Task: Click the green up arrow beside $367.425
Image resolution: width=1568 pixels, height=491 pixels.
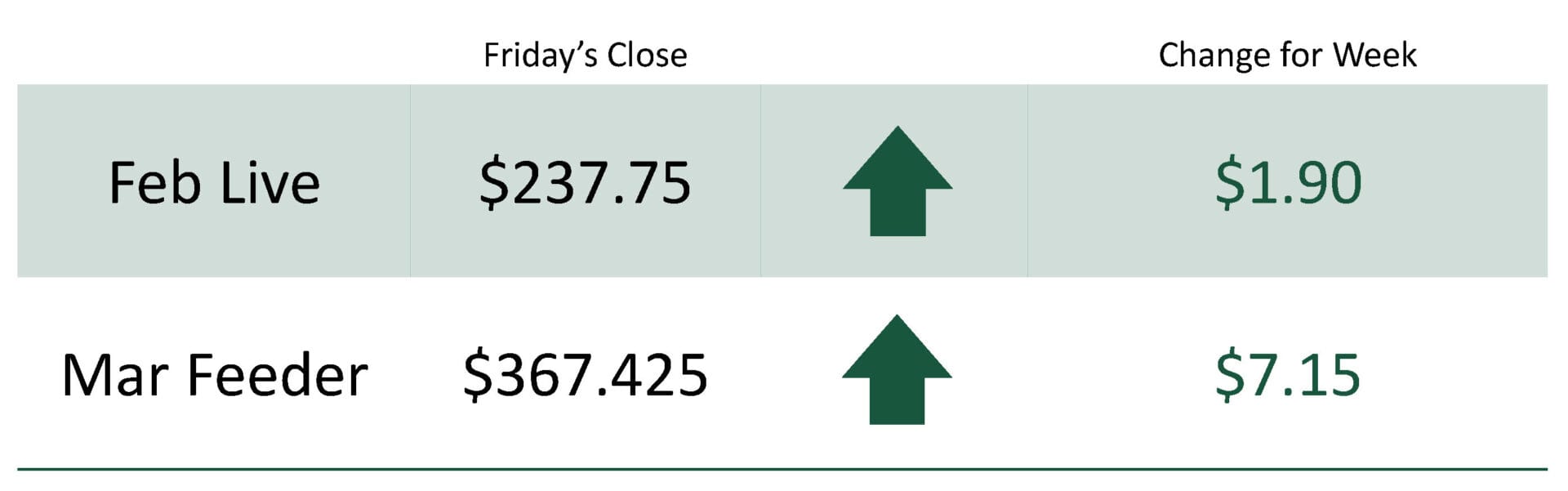Action: pyautogui.click(x=897, y=370)
